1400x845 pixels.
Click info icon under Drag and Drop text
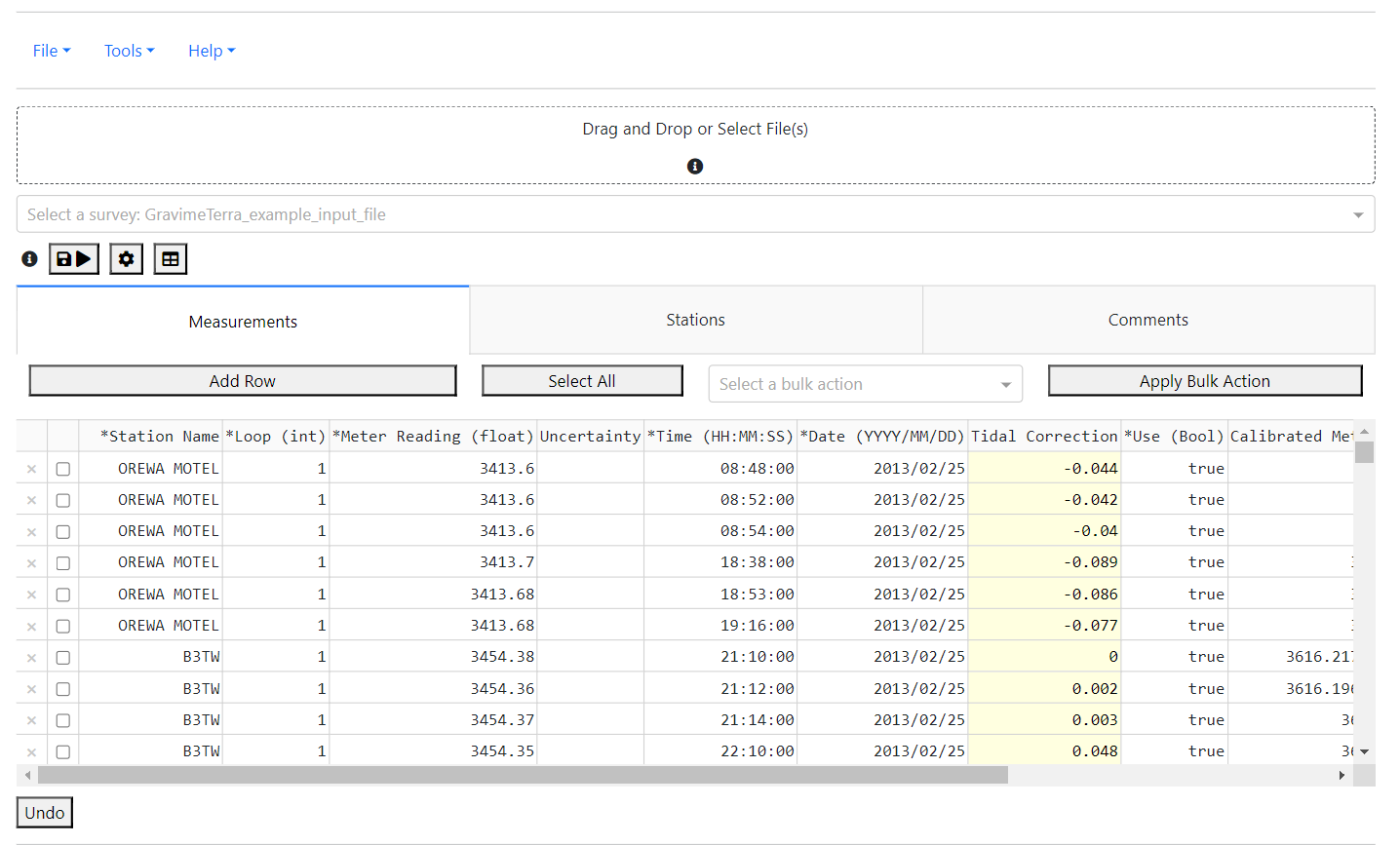coord(695,167)
